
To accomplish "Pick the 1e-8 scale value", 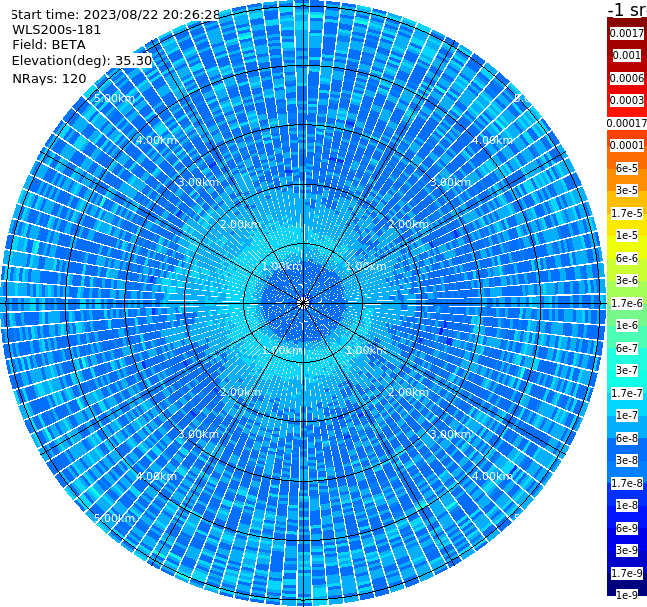I will click(x=627, y=505).
